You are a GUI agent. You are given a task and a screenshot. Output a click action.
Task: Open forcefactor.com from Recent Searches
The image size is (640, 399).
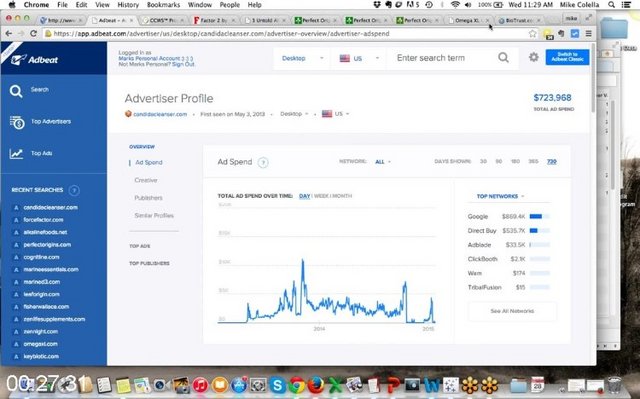coord(43,220)
